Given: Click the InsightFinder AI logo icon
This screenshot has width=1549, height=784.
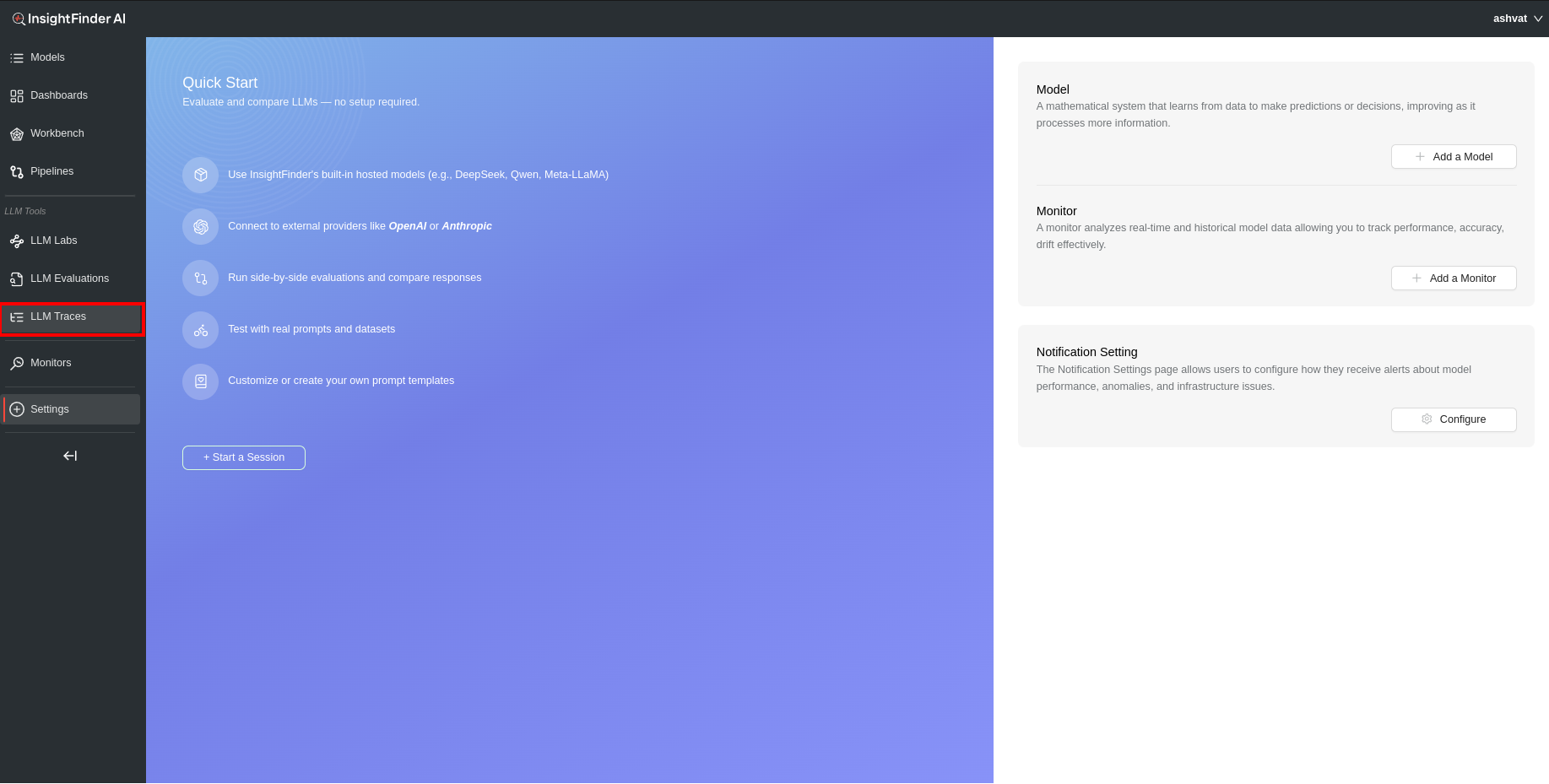Looking at the screenshot, I should [19, 19].
